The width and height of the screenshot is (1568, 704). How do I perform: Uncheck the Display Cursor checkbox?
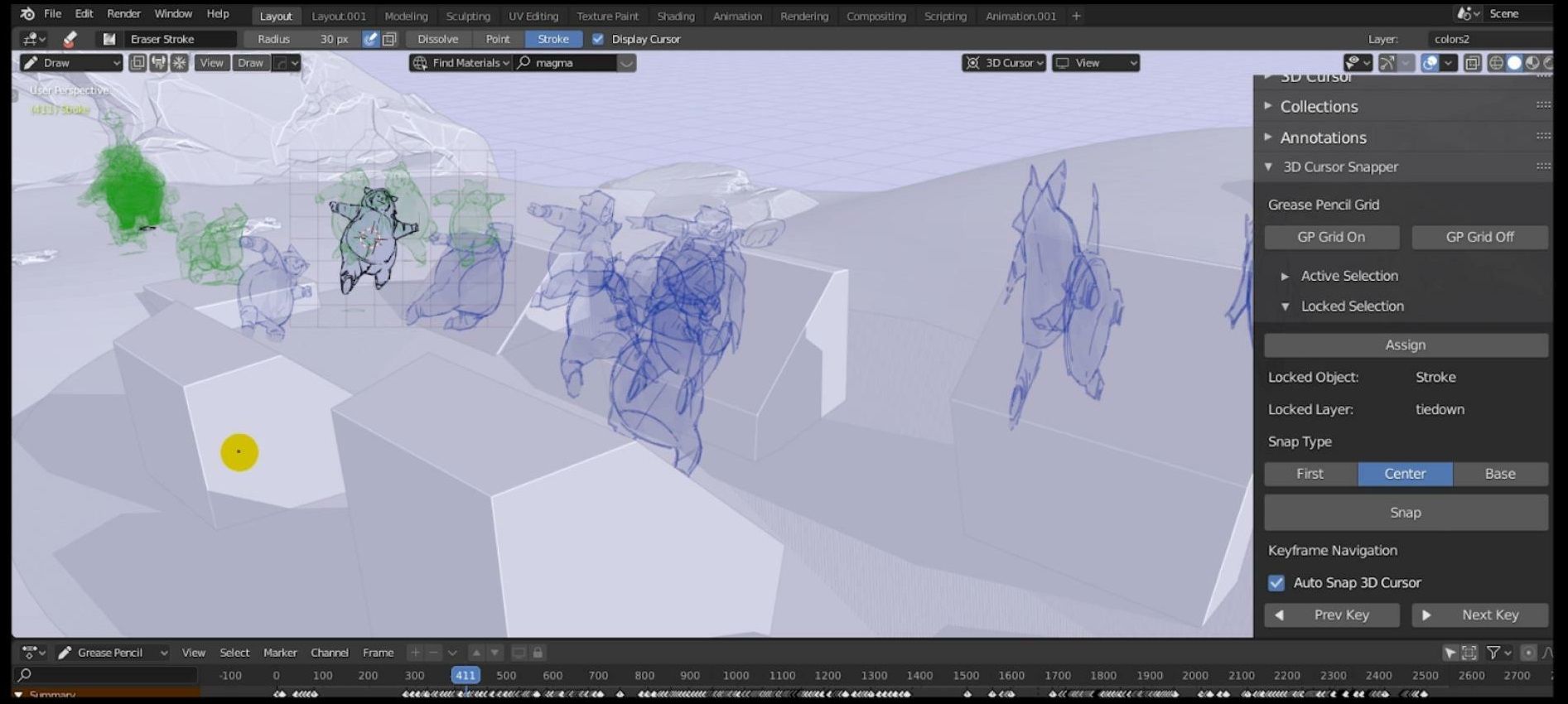click(x=598, y=39)
